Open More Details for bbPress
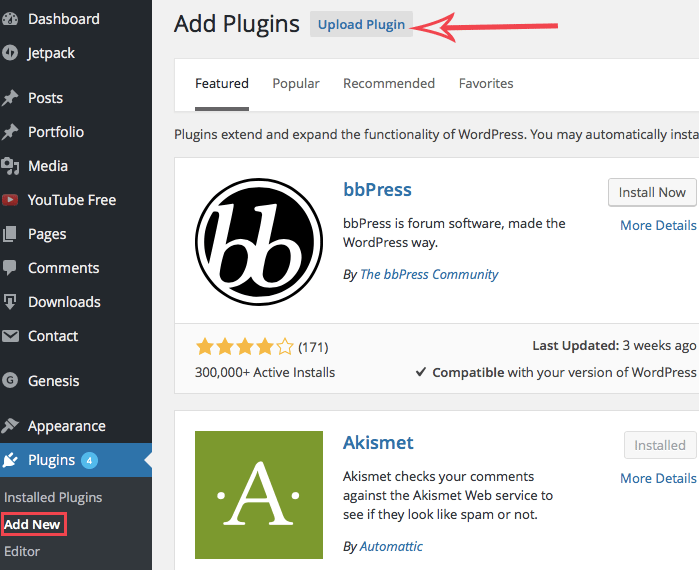This screenshot has height=570, width=699. pyautogui.click(x=657, y=225)
